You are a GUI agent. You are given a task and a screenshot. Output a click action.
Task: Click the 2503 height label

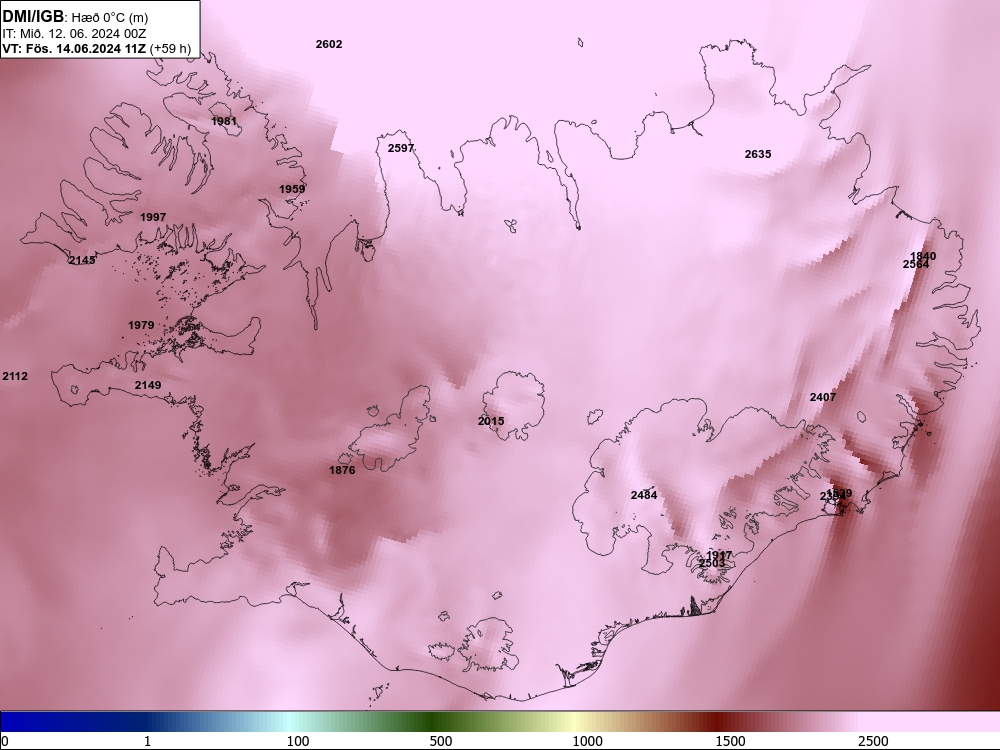712,564
